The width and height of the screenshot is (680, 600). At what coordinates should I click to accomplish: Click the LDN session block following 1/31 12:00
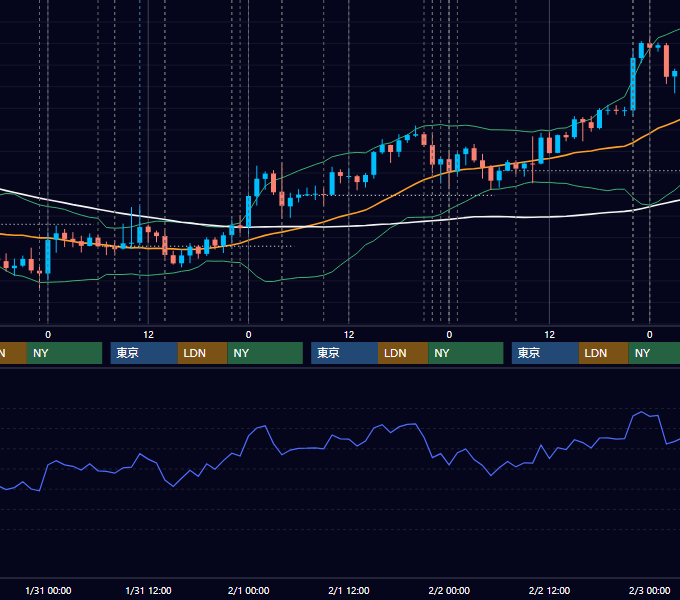click(203, 353)
